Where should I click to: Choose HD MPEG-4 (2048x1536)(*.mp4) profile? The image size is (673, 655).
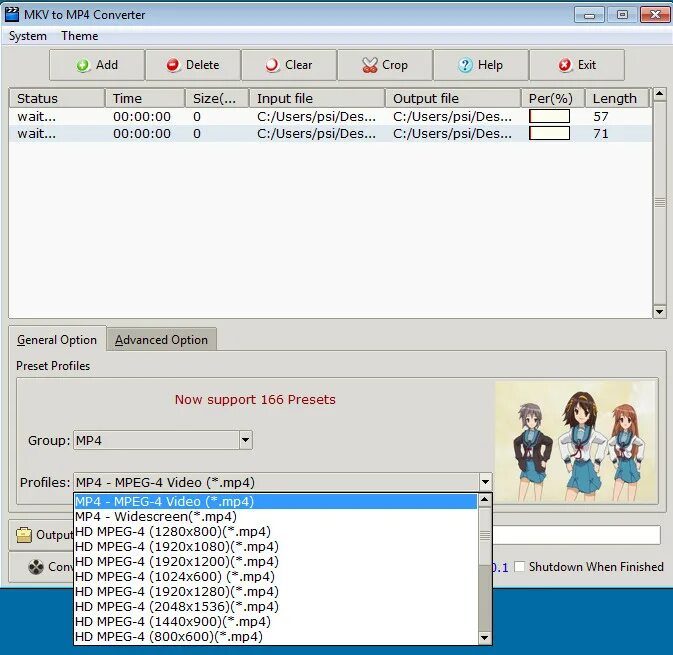pos(276,606)
